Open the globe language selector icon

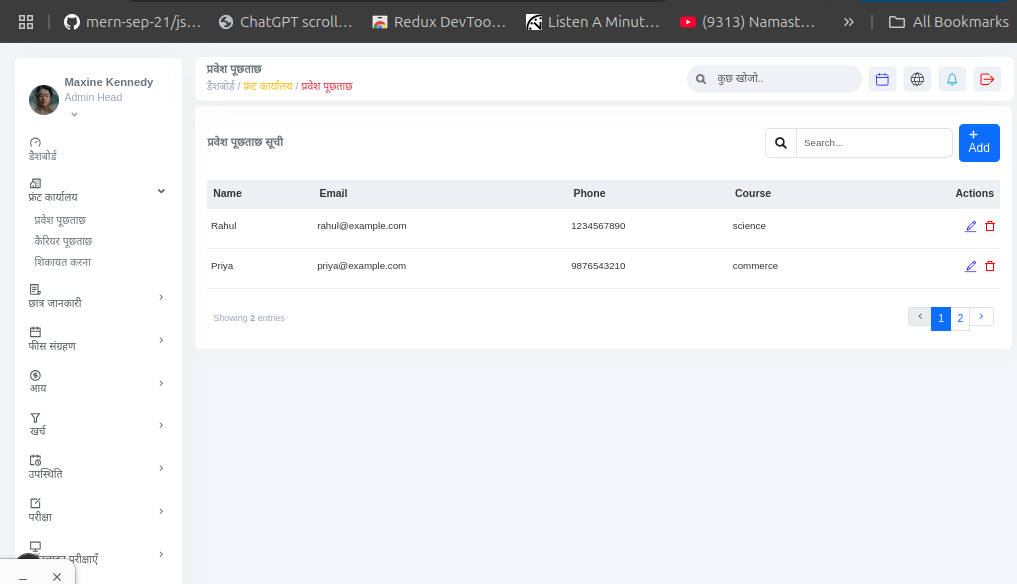click(x=917, y=79)
